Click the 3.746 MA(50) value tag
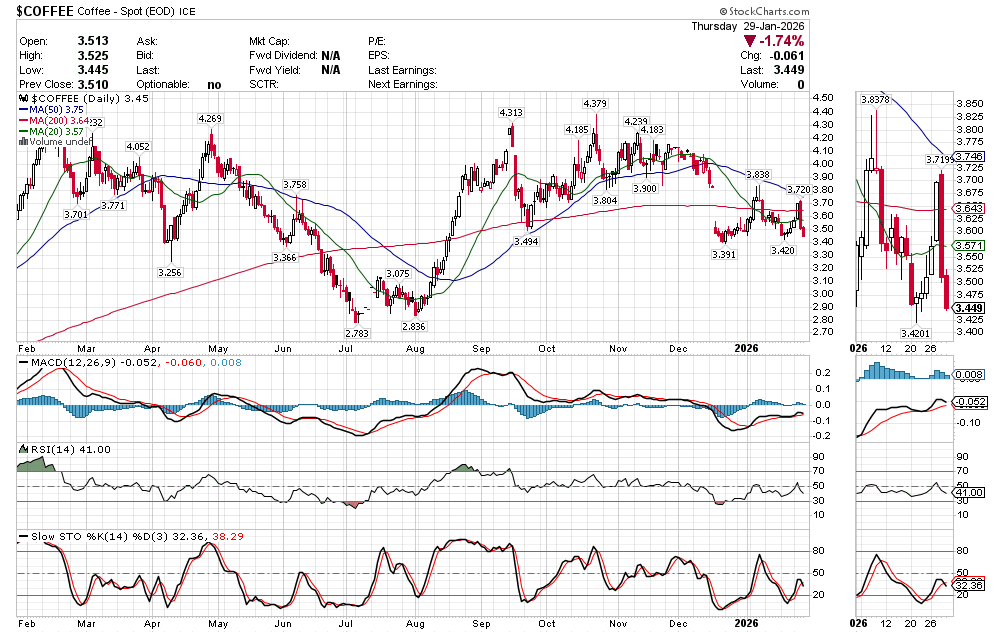This screenshot has width=1000, height=633. point(970,157)
